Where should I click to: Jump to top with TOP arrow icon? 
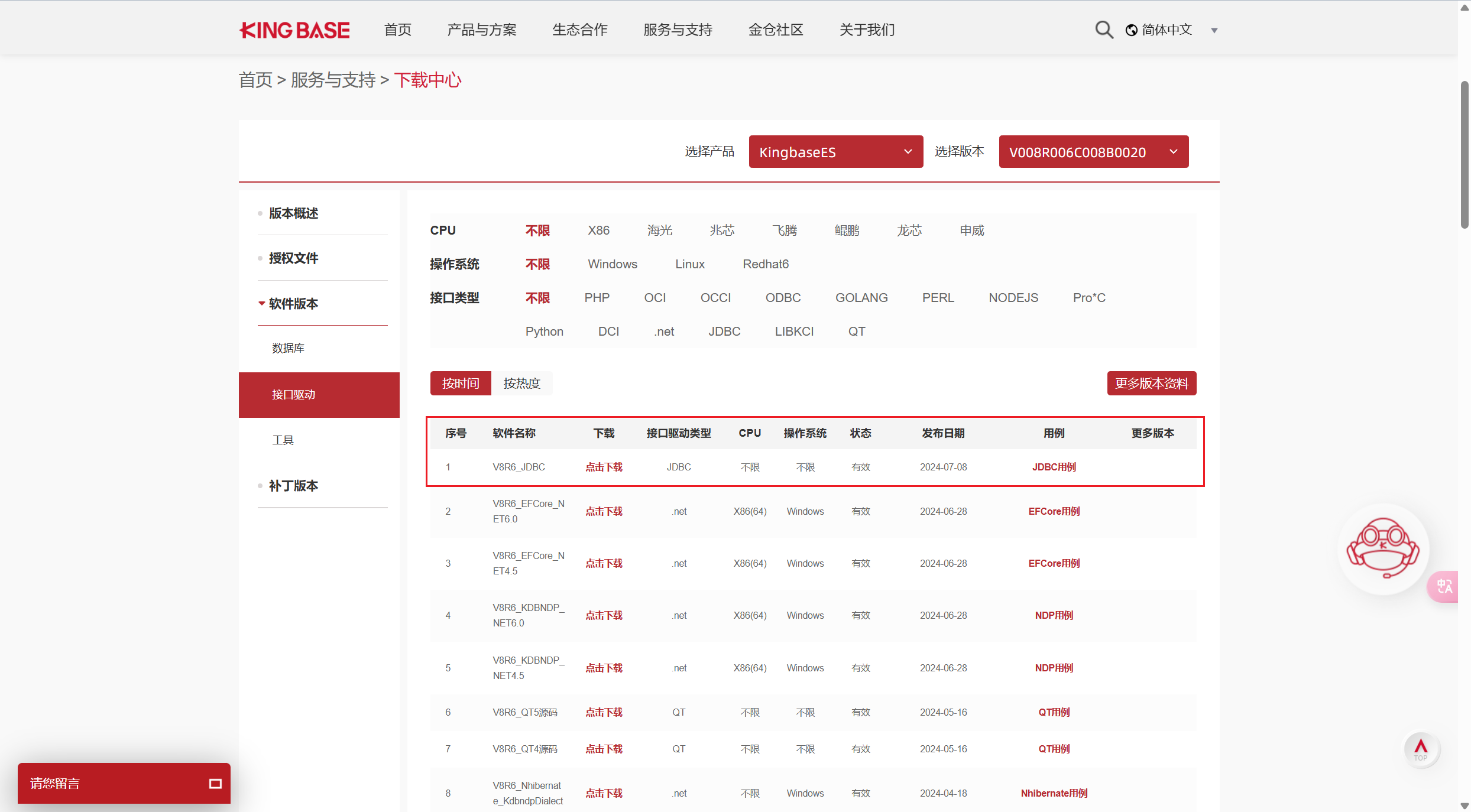1421,750
